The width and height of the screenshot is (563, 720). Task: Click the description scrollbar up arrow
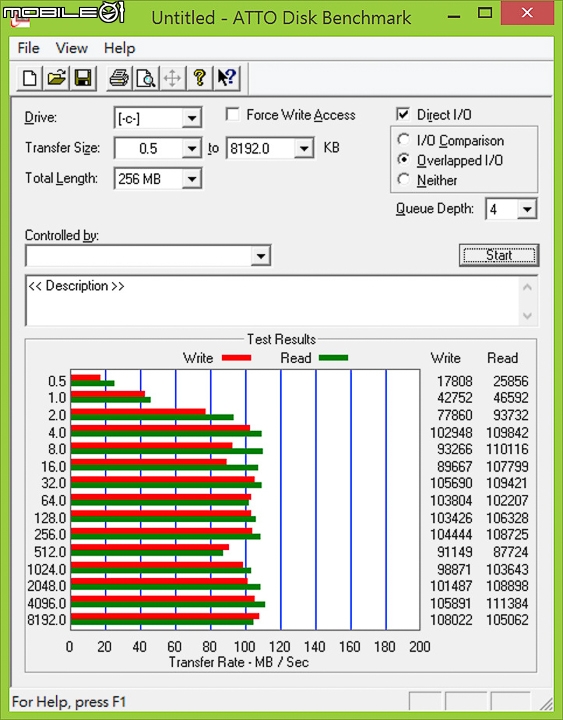527,288
